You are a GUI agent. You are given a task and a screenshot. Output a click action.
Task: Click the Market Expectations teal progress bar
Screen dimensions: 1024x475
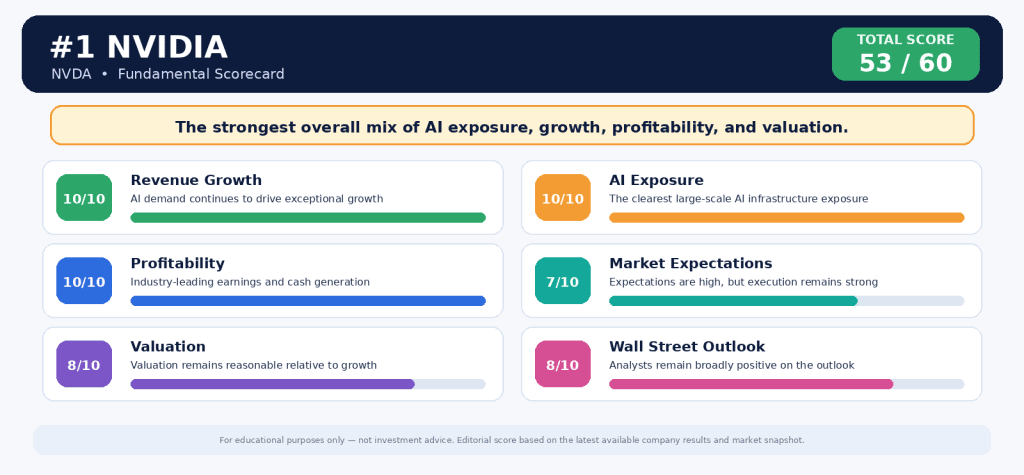pyautogui.click(x=787, y=301)
